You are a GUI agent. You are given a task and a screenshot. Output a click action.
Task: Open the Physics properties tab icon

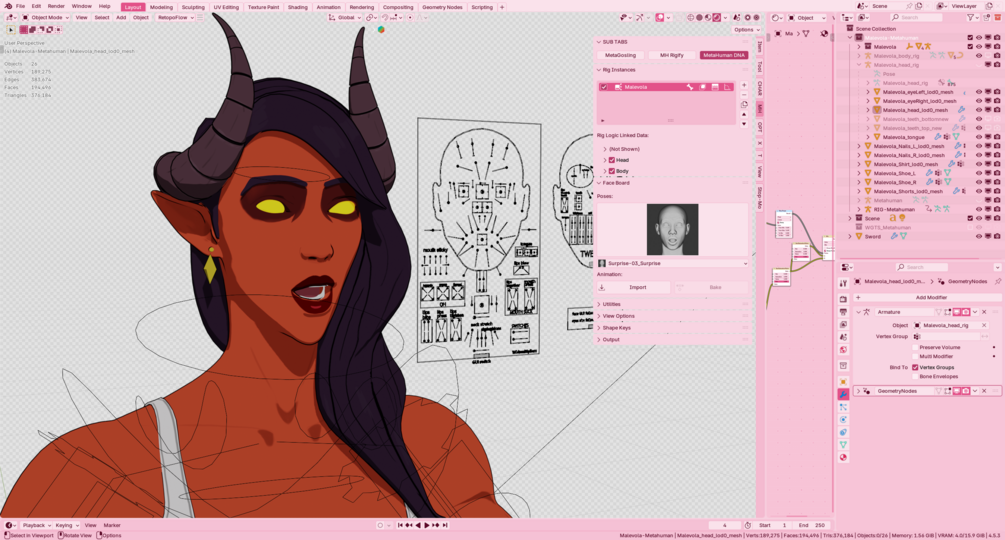[x=843, y=420]
